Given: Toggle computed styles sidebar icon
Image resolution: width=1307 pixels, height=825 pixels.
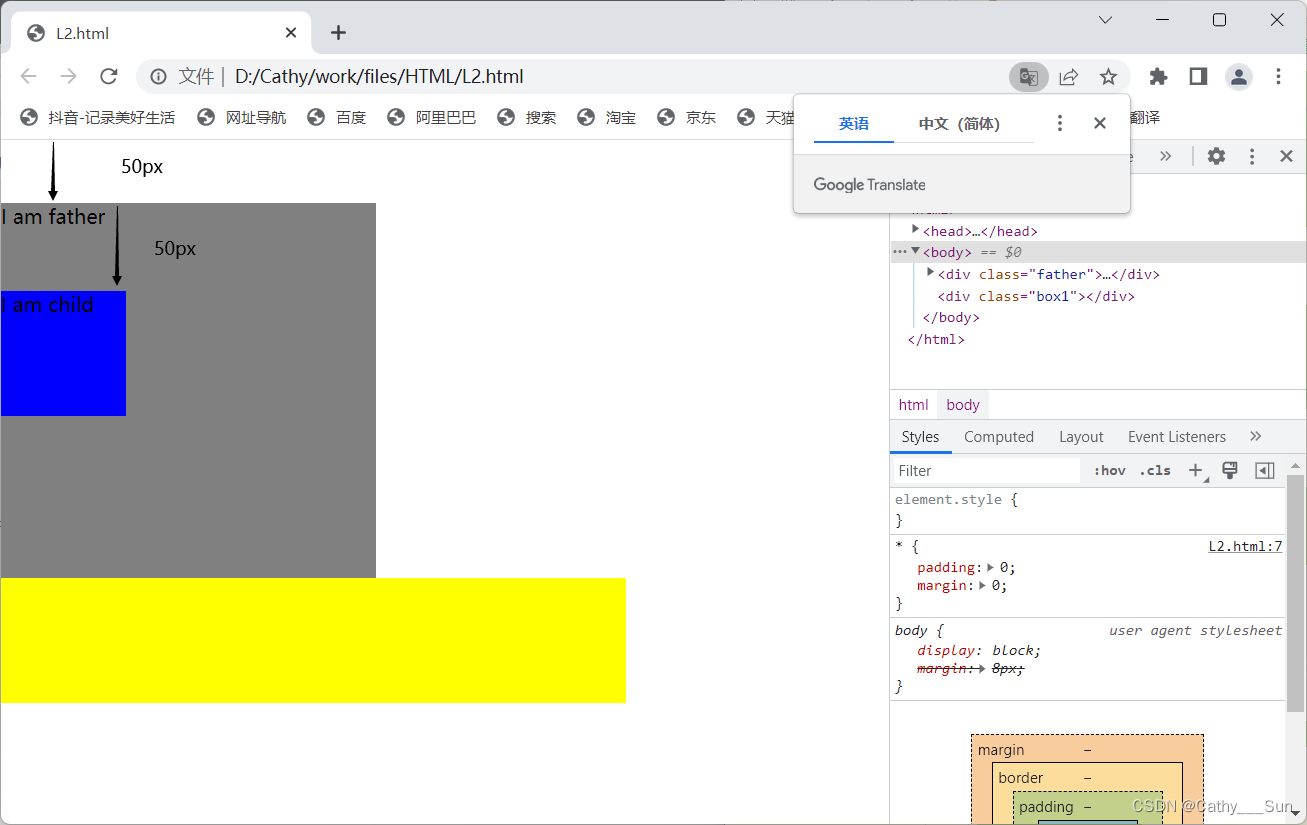Looking at the screenshot, I should [1265, 470].
